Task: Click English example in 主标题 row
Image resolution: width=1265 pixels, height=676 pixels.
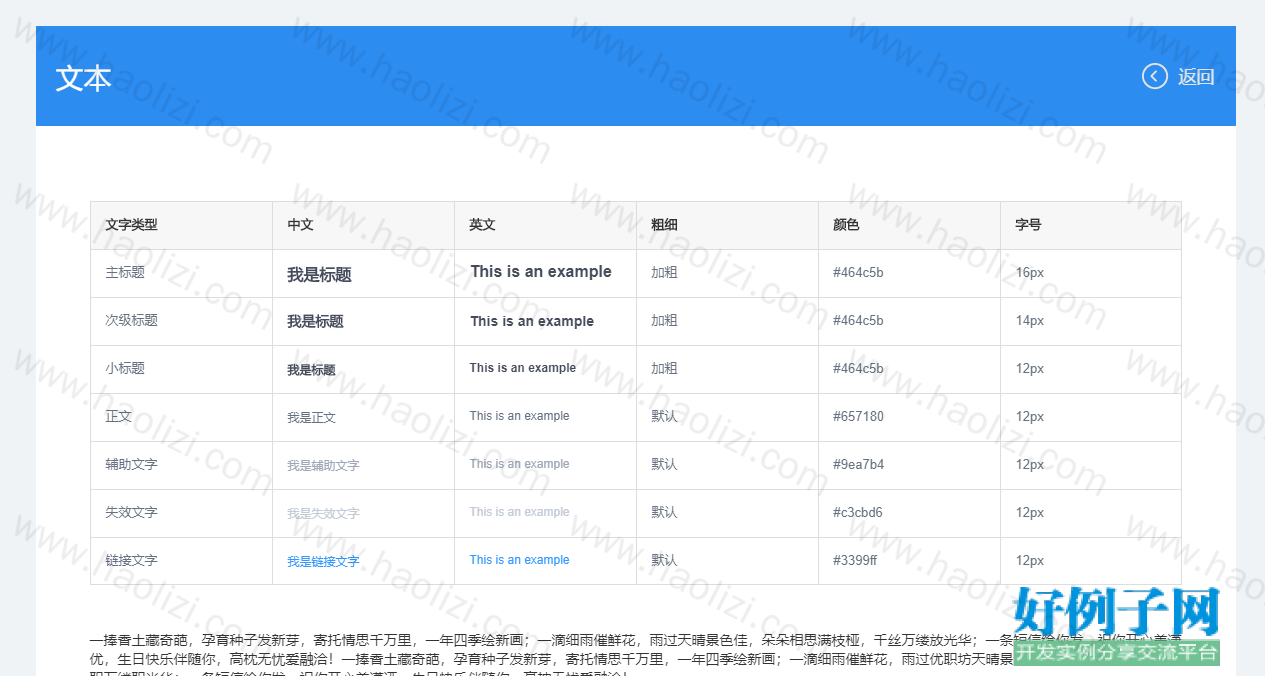Action: pos(541,272)
